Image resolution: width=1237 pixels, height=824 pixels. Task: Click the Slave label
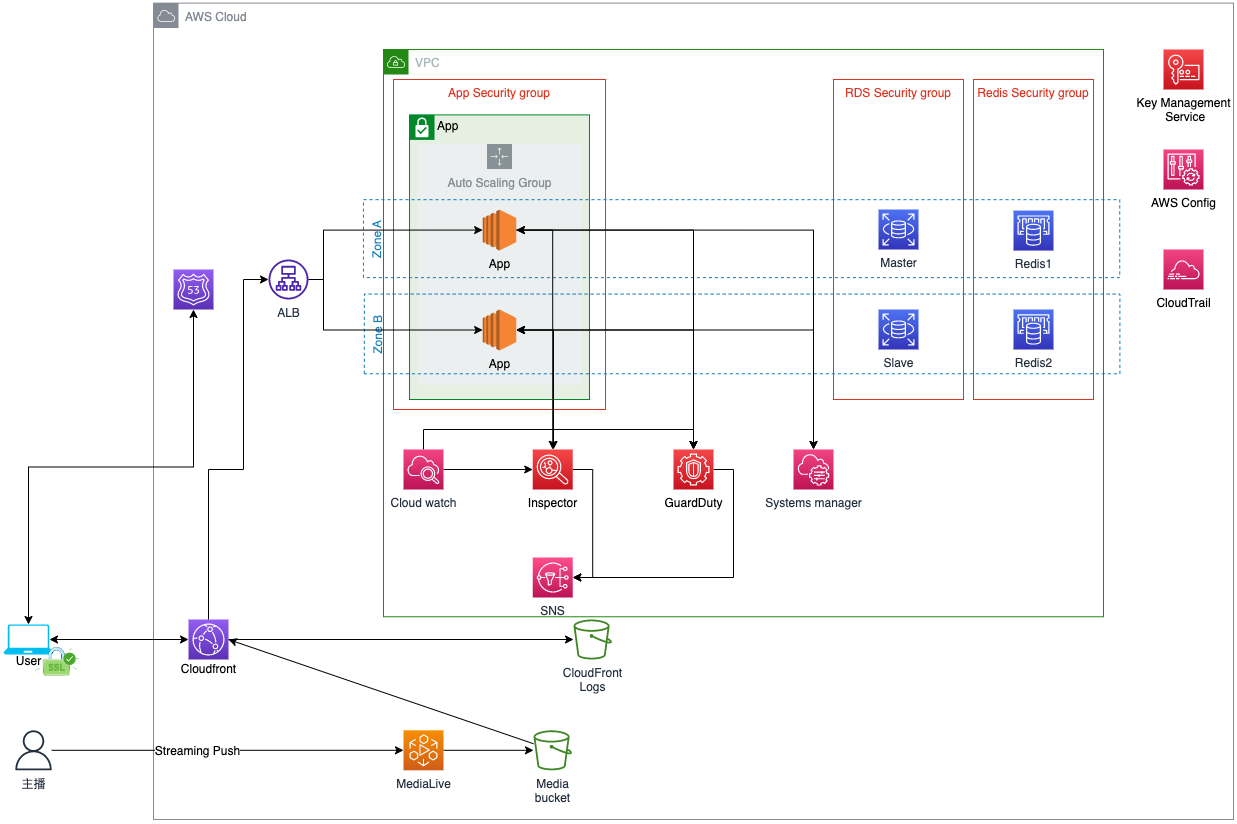(x=898, y=363)
